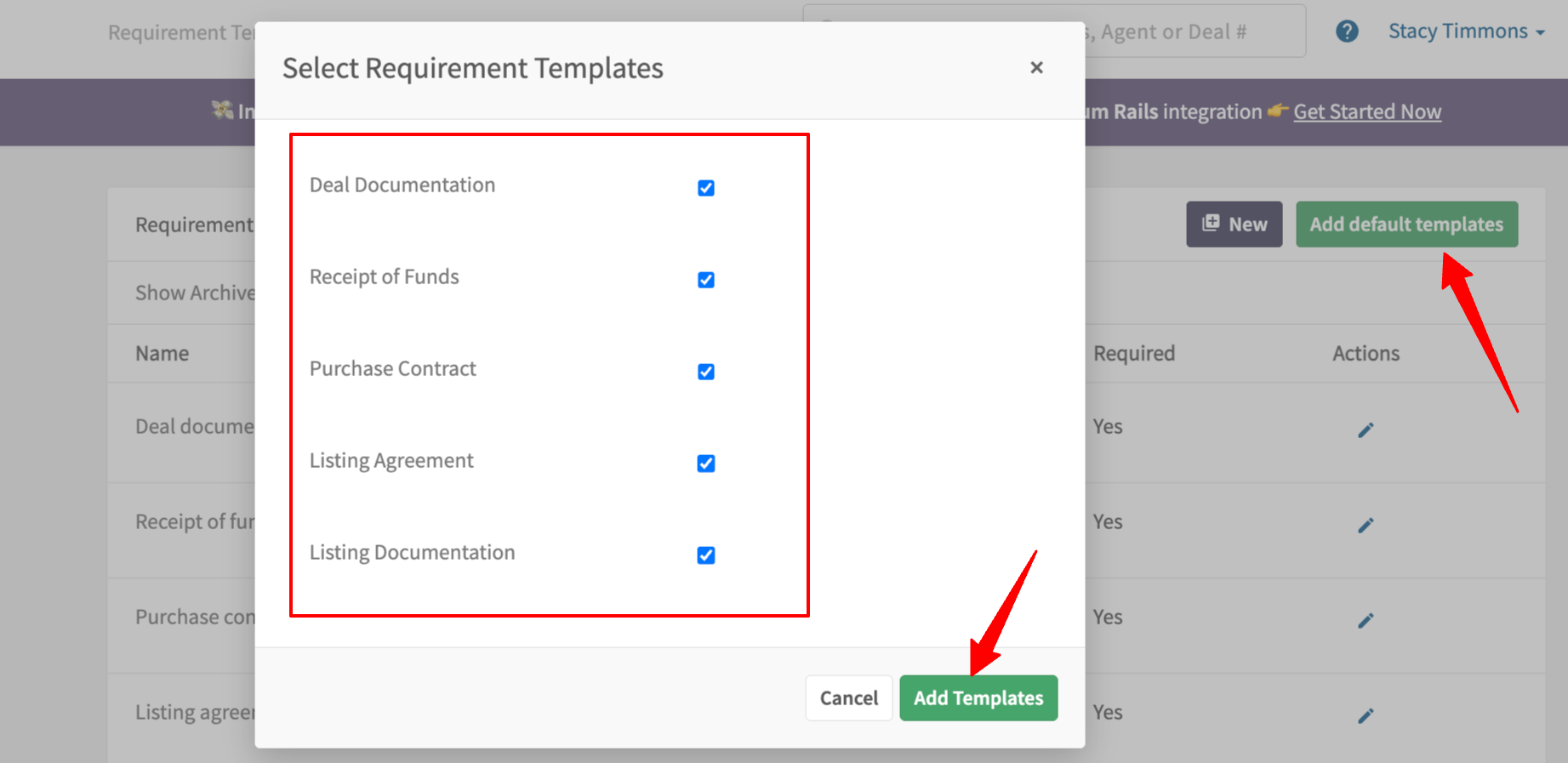Open the help question mark icon
Viewport: 1568px width, 763px height.
pyautogui.click(x=1347, y=31)
